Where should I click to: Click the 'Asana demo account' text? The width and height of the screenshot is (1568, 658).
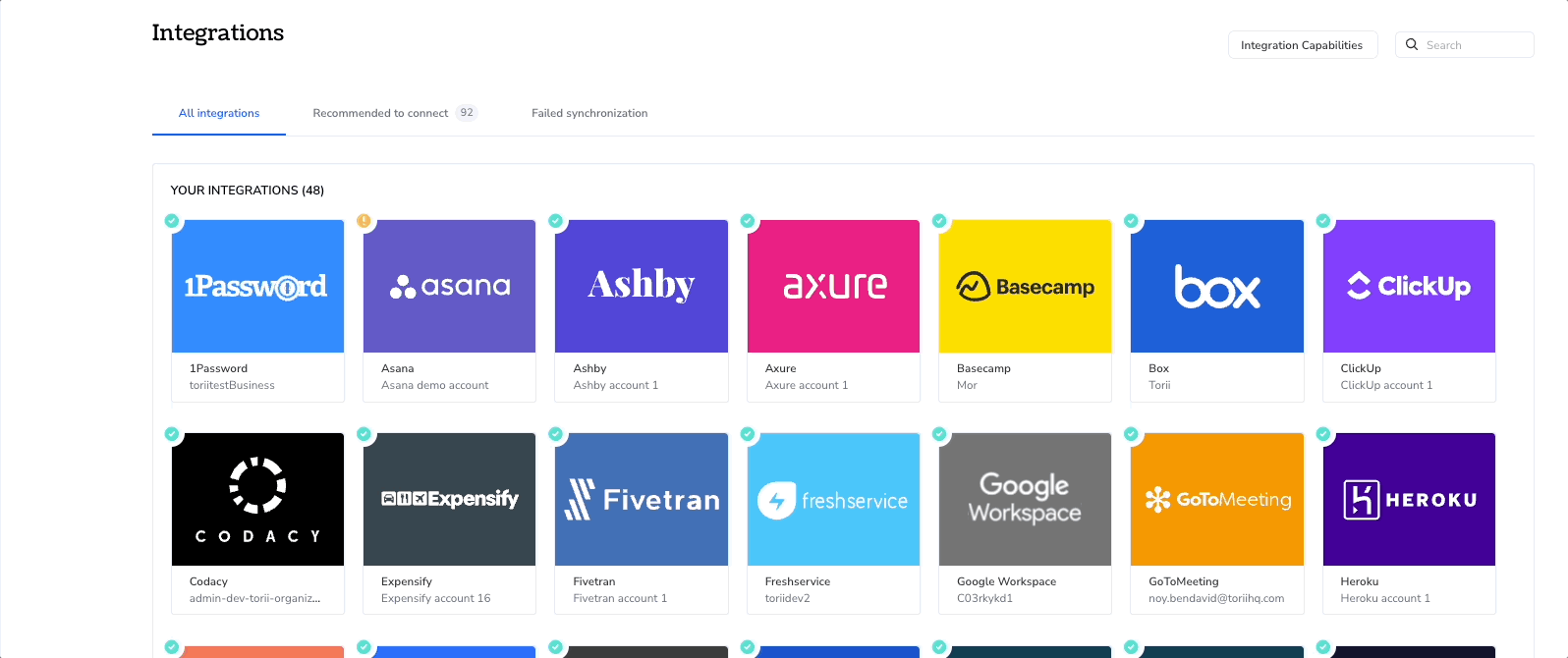tap(435, 385)
